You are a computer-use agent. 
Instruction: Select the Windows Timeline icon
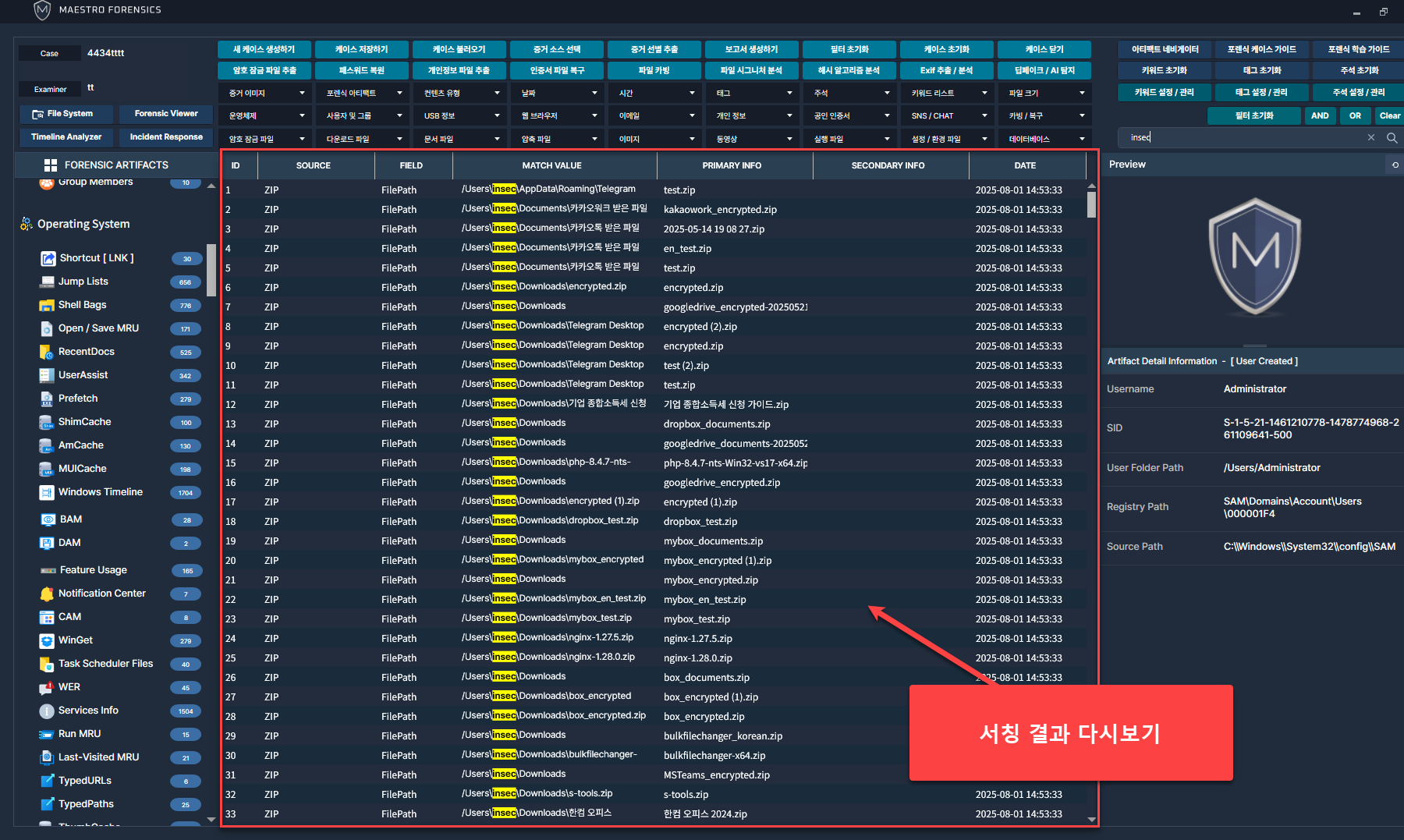47,492
